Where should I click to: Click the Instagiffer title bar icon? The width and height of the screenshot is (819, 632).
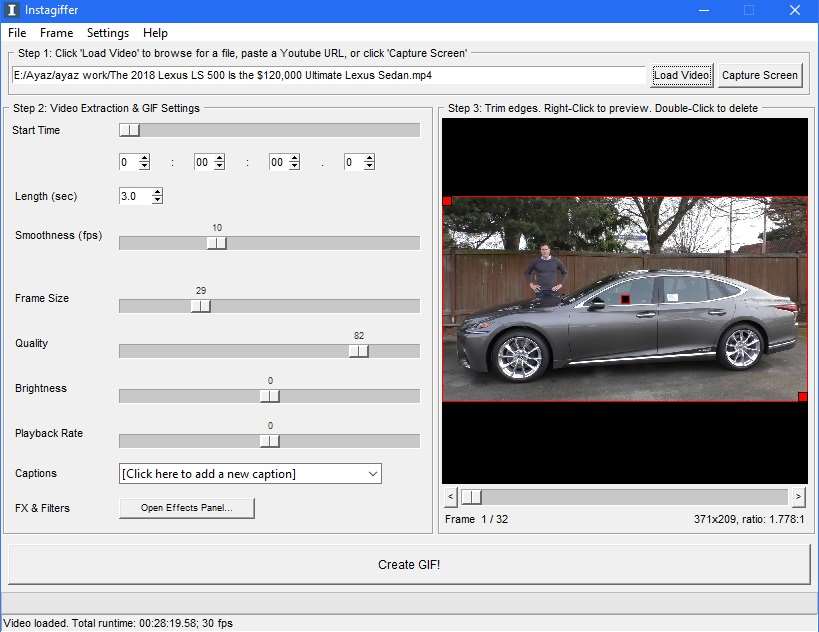pyautogui.click(x=11, y=10)
